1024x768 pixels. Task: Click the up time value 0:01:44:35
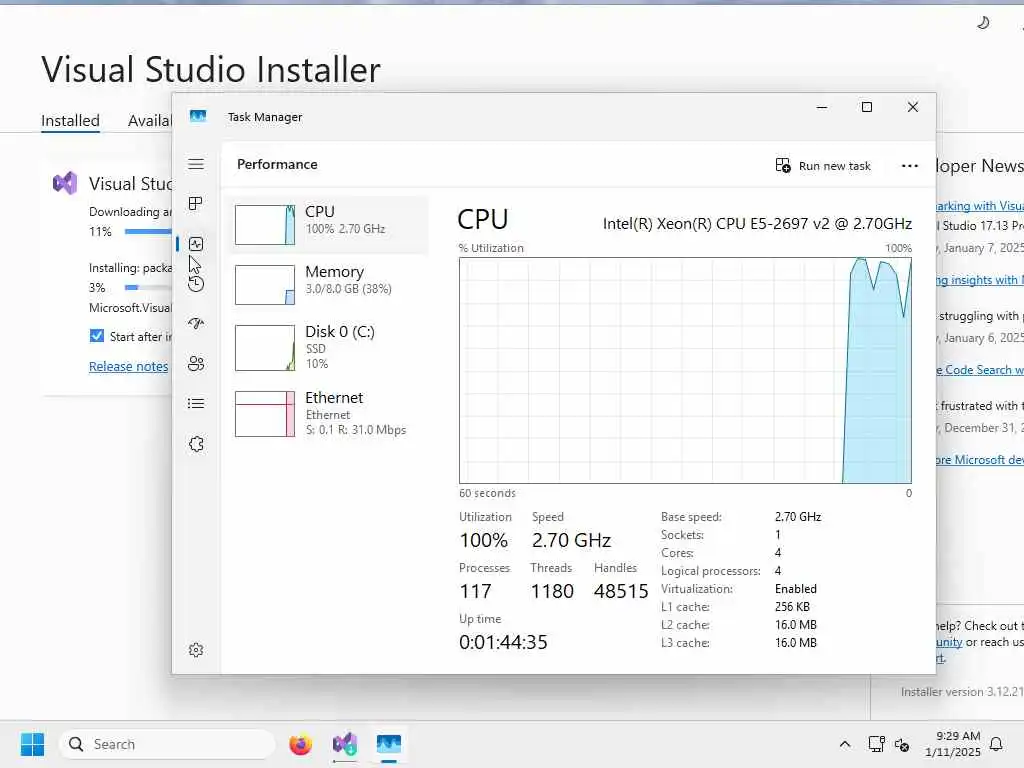coord(503,642)
